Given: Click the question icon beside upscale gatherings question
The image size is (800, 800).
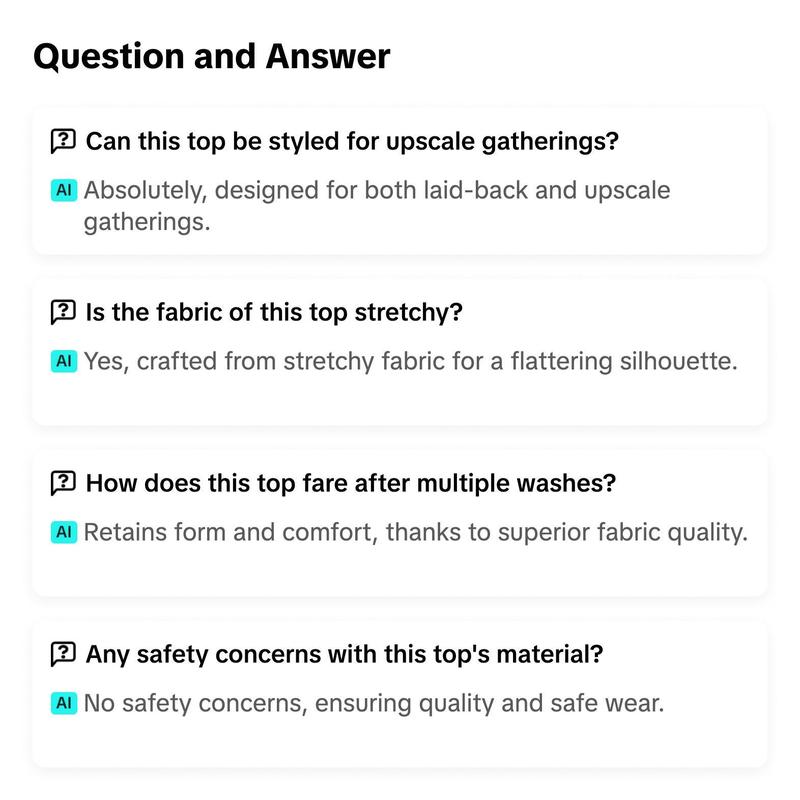Looking at the screenshot, I should (63, 141).
